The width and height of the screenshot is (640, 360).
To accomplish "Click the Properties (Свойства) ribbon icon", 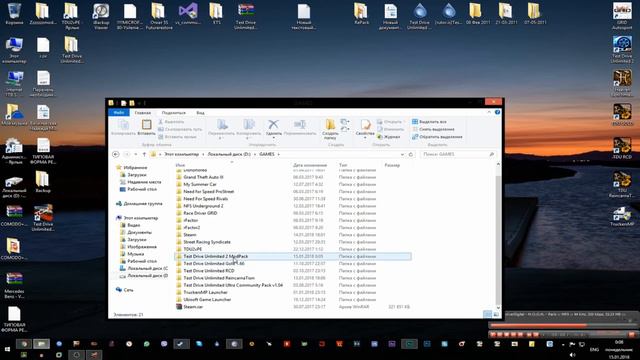I will pyautogui.click(x=365, y=124).
